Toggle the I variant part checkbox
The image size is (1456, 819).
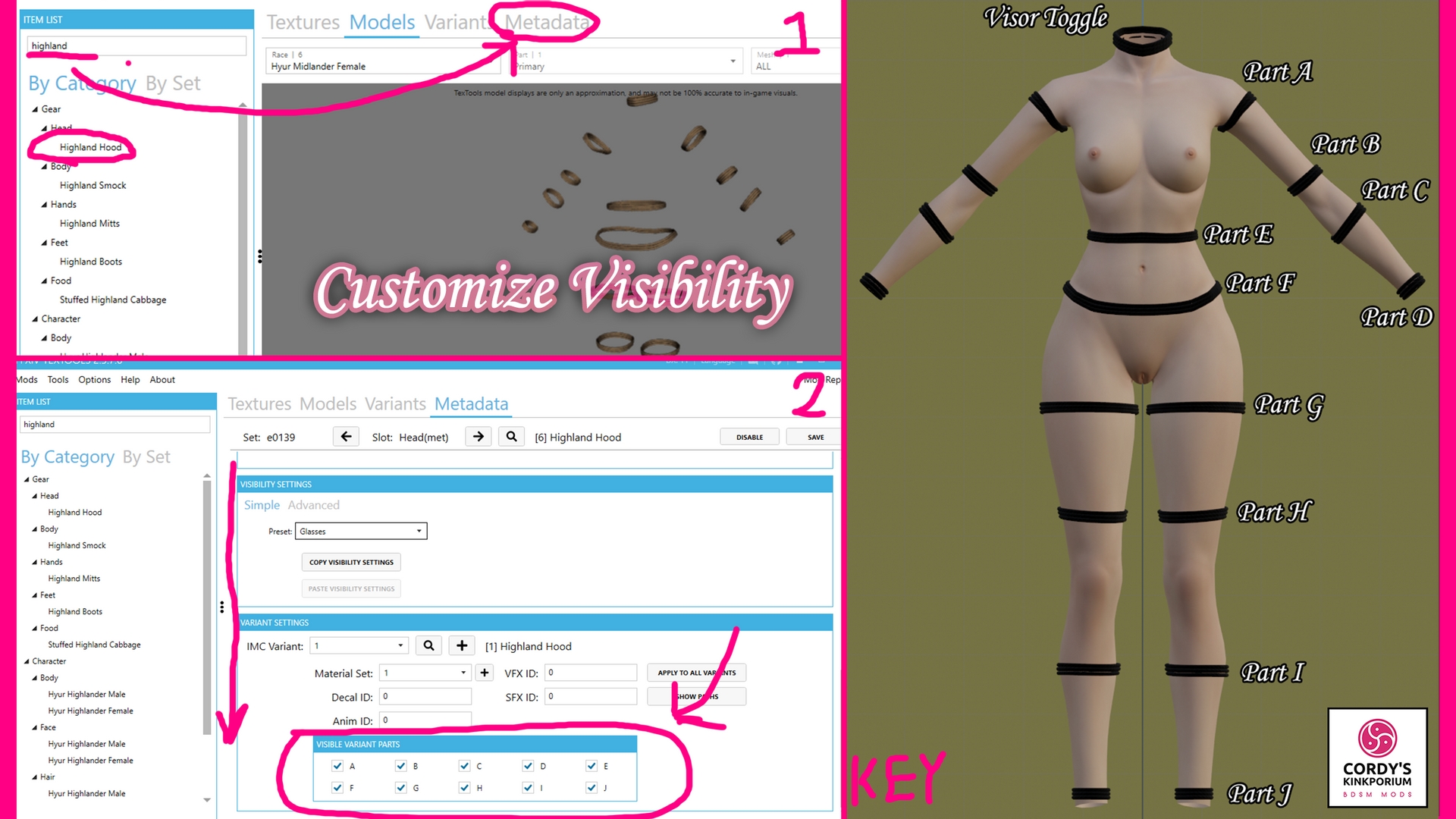point(528,788)
